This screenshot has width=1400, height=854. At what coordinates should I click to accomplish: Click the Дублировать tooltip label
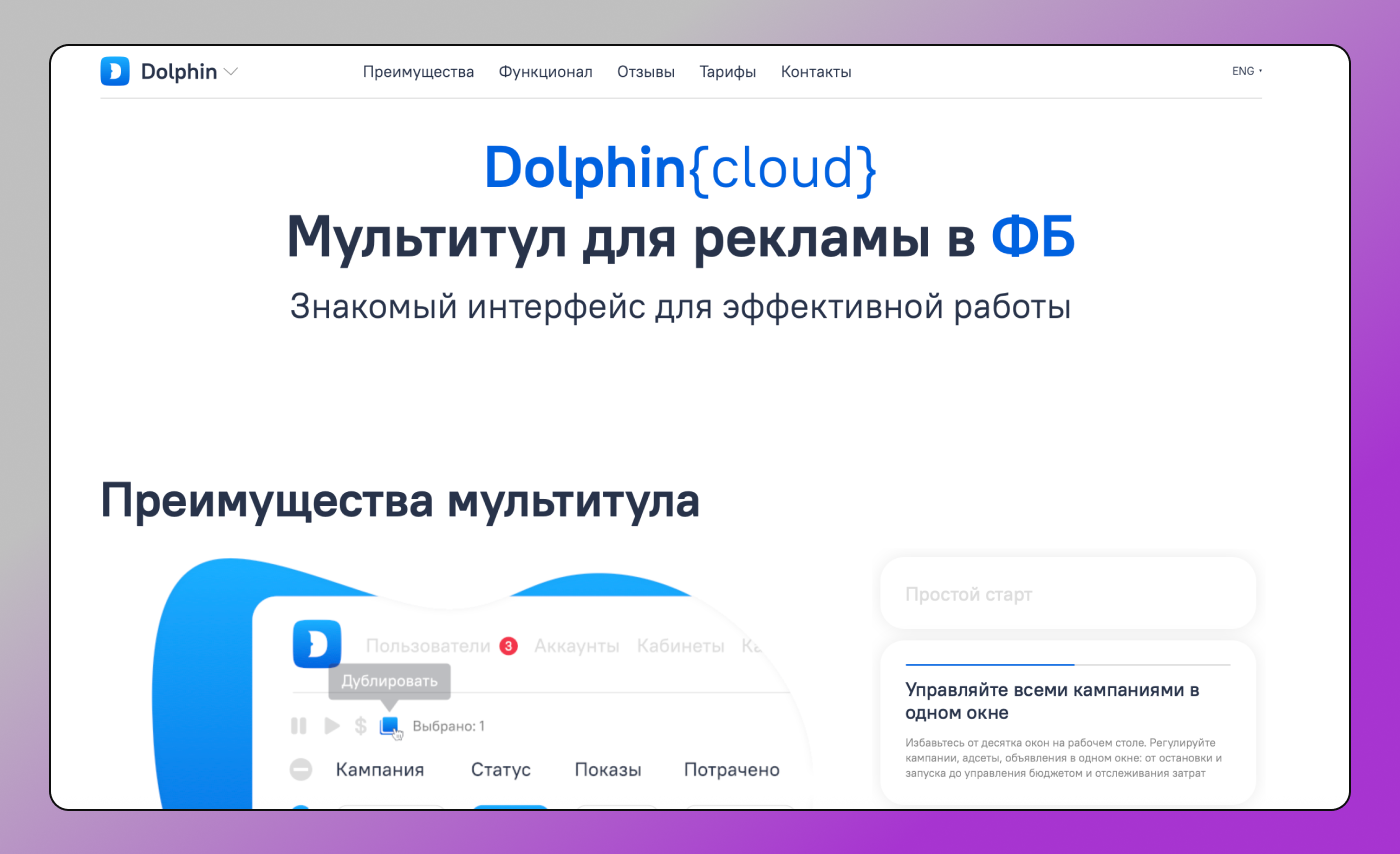pos(389,681)
